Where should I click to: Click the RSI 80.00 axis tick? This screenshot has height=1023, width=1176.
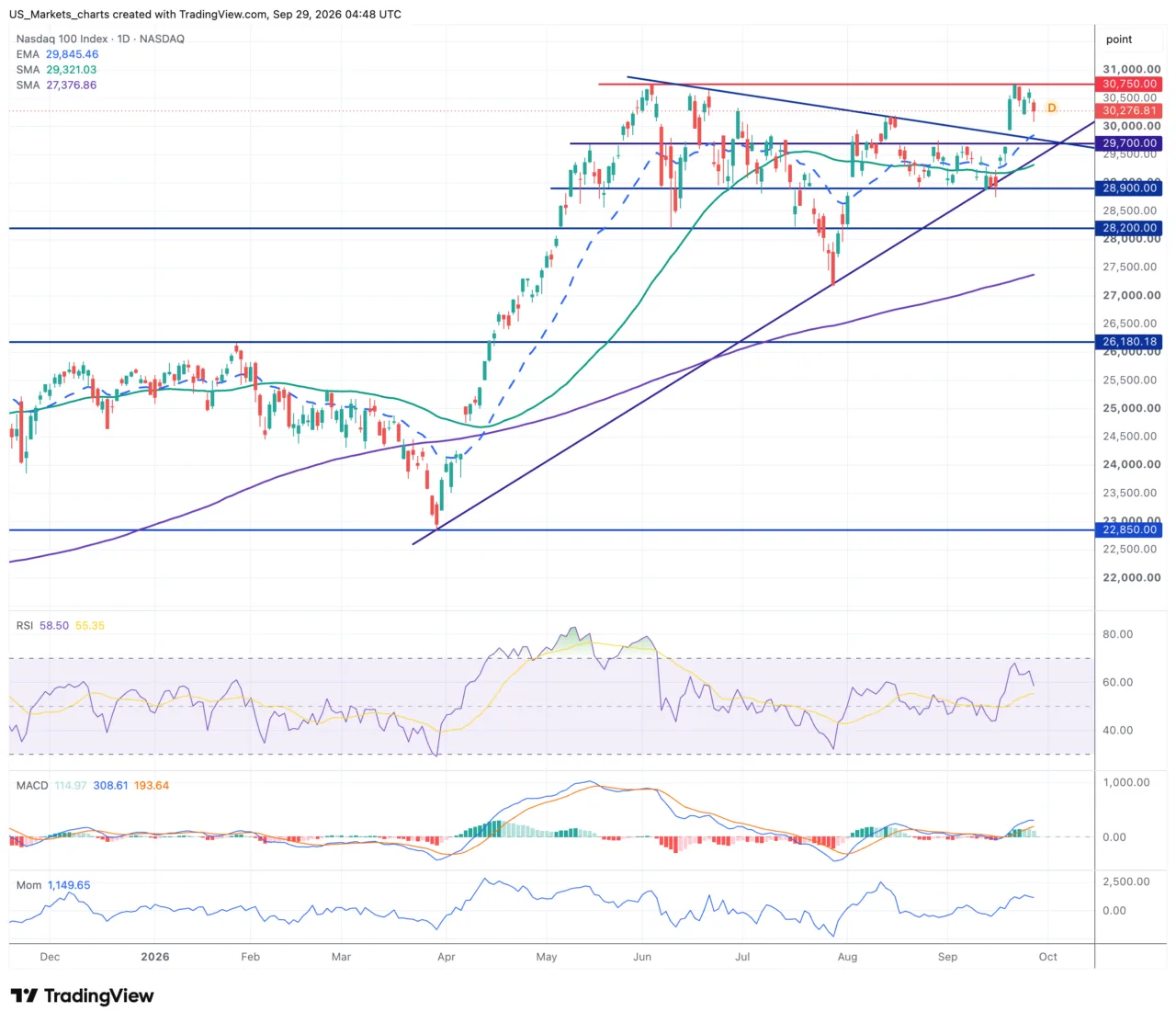pos(1118,634)
